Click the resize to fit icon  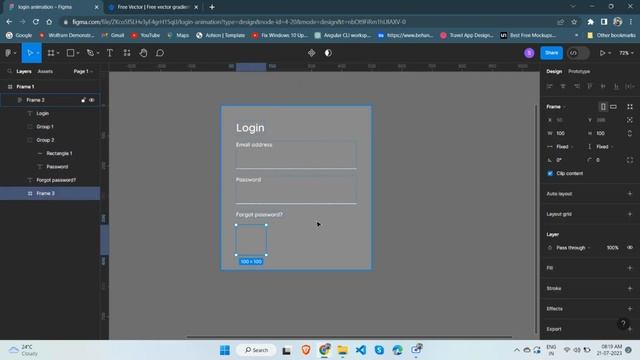point(630,107)
